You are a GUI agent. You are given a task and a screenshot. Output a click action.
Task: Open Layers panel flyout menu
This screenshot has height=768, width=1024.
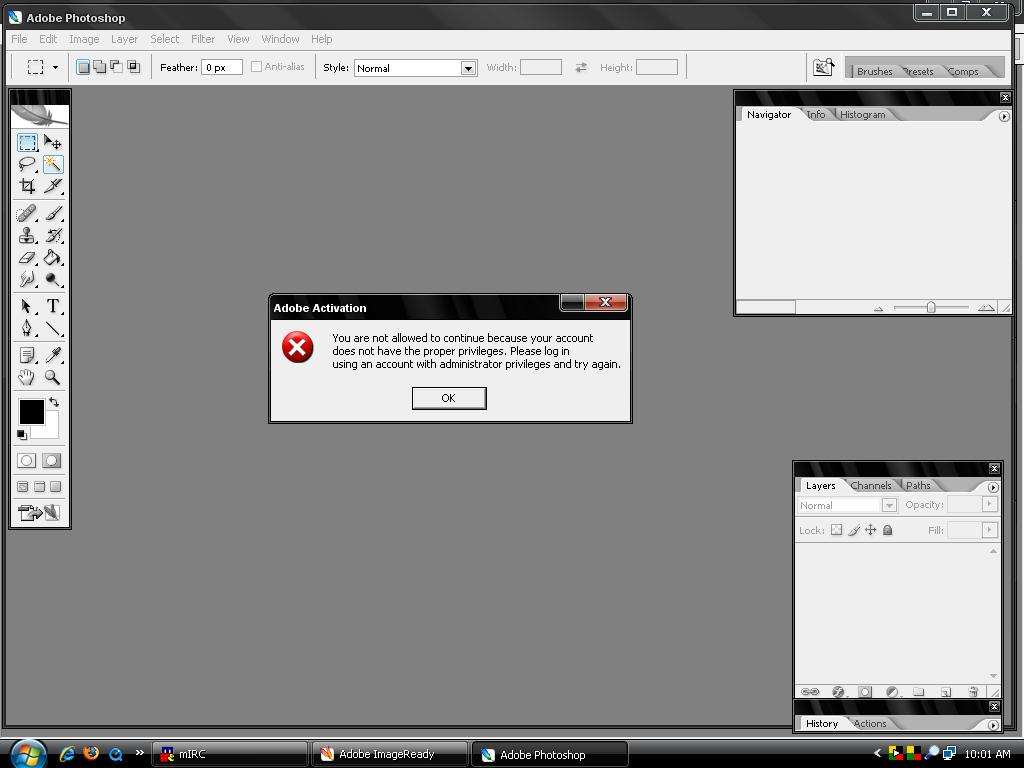[993, 487]
